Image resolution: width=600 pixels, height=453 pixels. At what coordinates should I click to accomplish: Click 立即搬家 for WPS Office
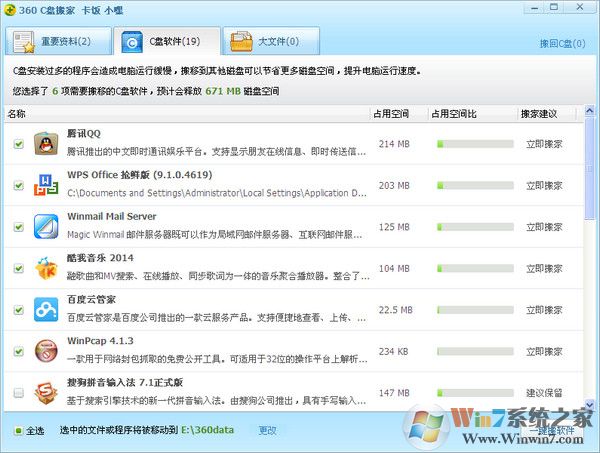coord(544,186)
